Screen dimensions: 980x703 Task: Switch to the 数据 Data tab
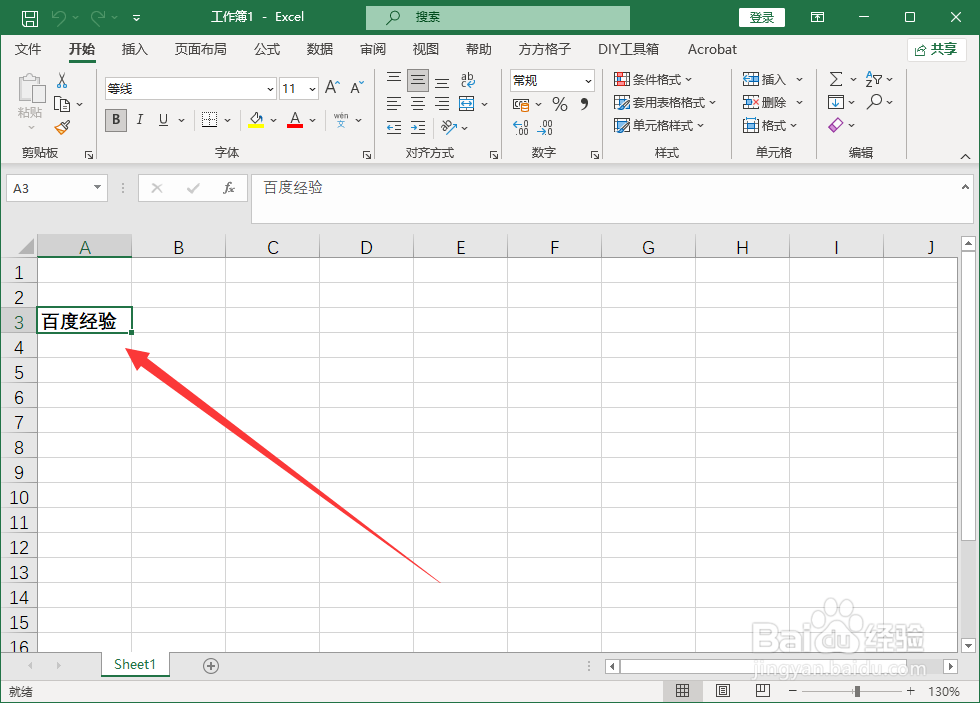click(319, 49)
